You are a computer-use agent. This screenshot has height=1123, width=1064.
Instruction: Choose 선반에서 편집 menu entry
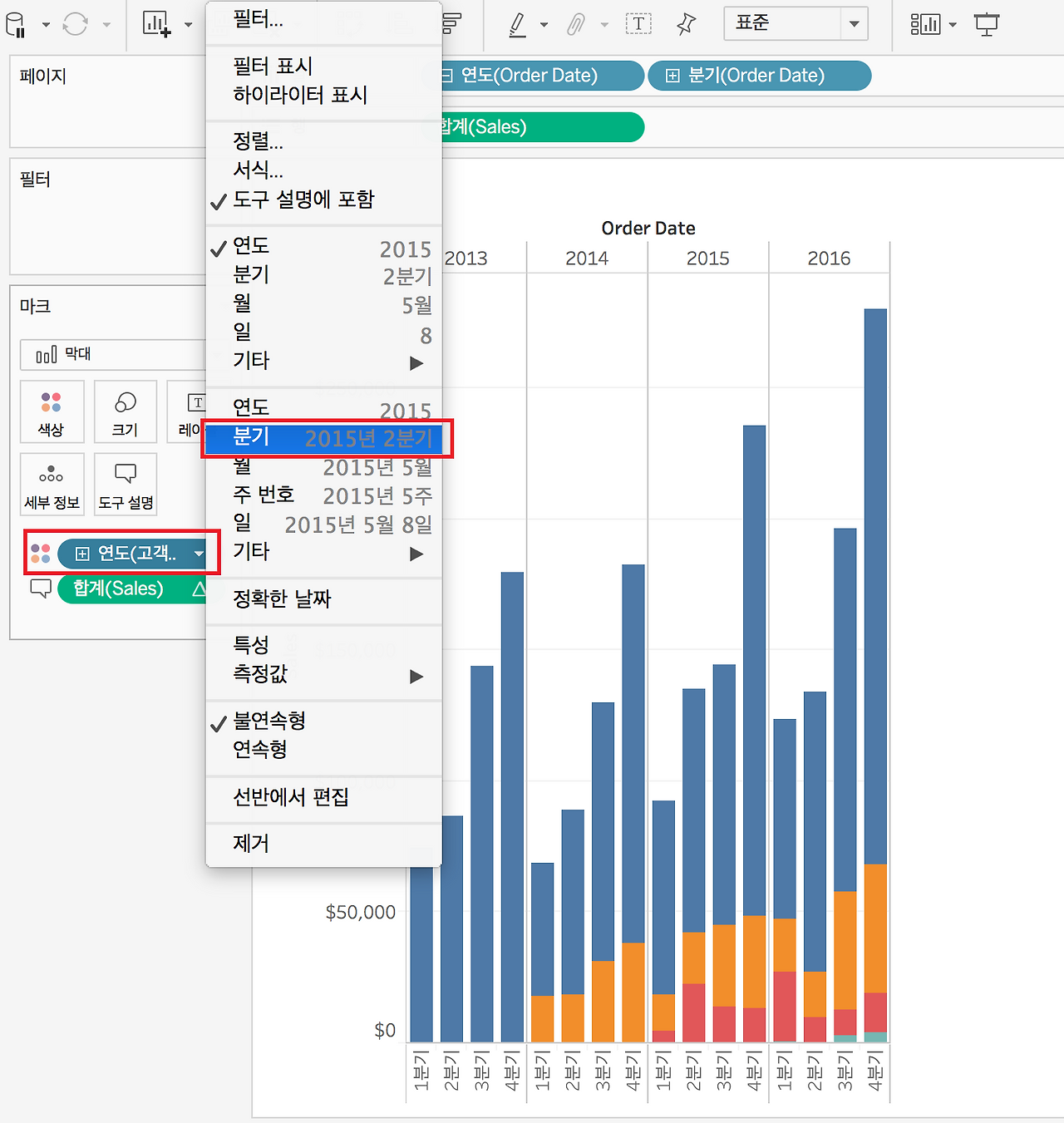pyautogui.click(x=323, y=797)
